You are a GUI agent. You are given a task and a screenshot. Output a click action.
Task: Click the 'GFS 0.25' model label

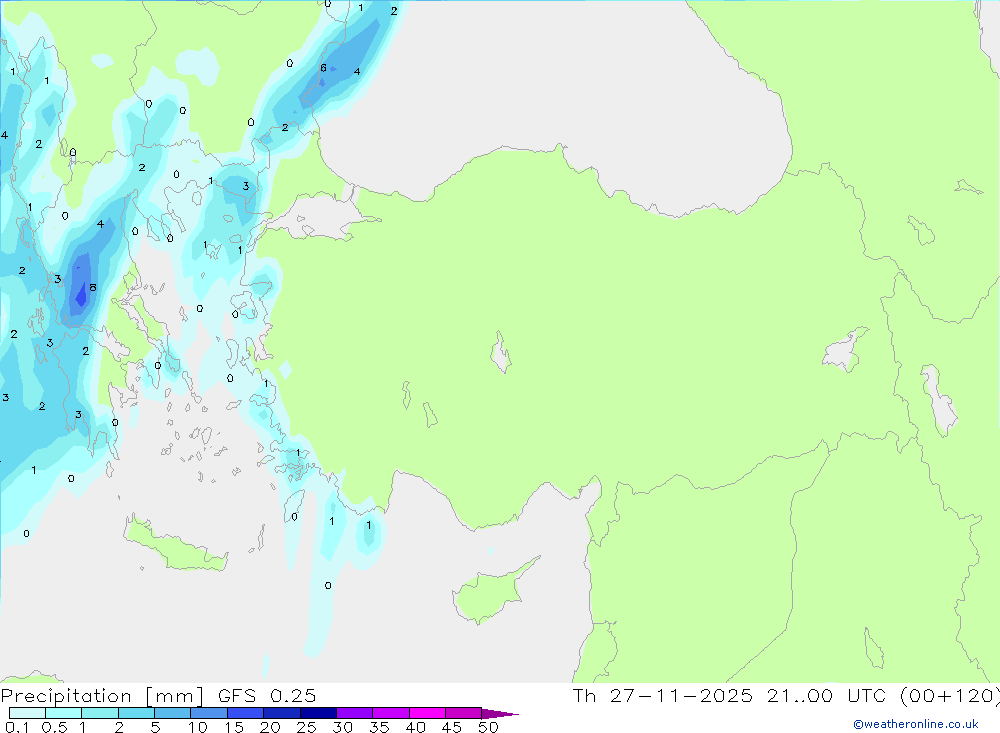pyautogui.click(x=267, y=696)
